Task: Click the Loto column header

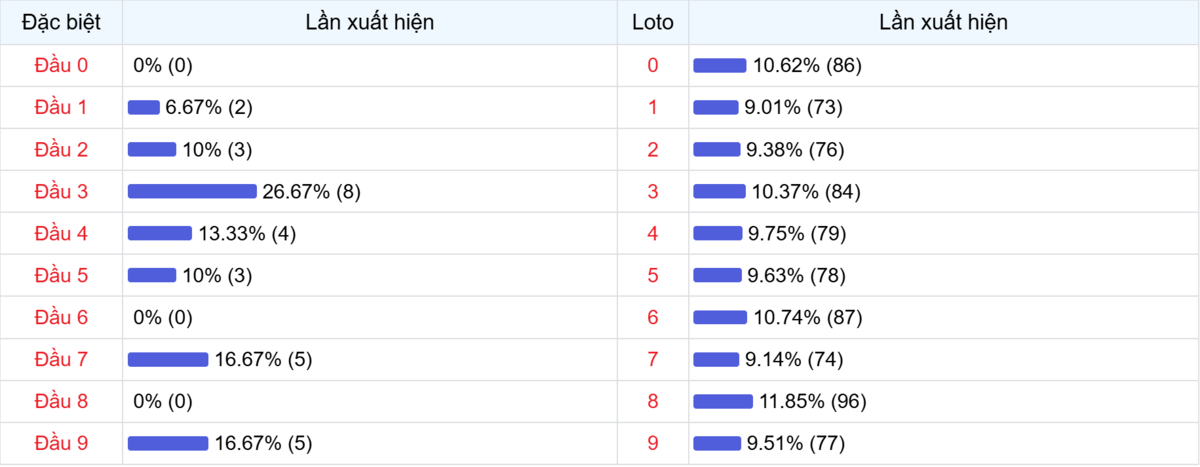Action: (x=653, y=22)
